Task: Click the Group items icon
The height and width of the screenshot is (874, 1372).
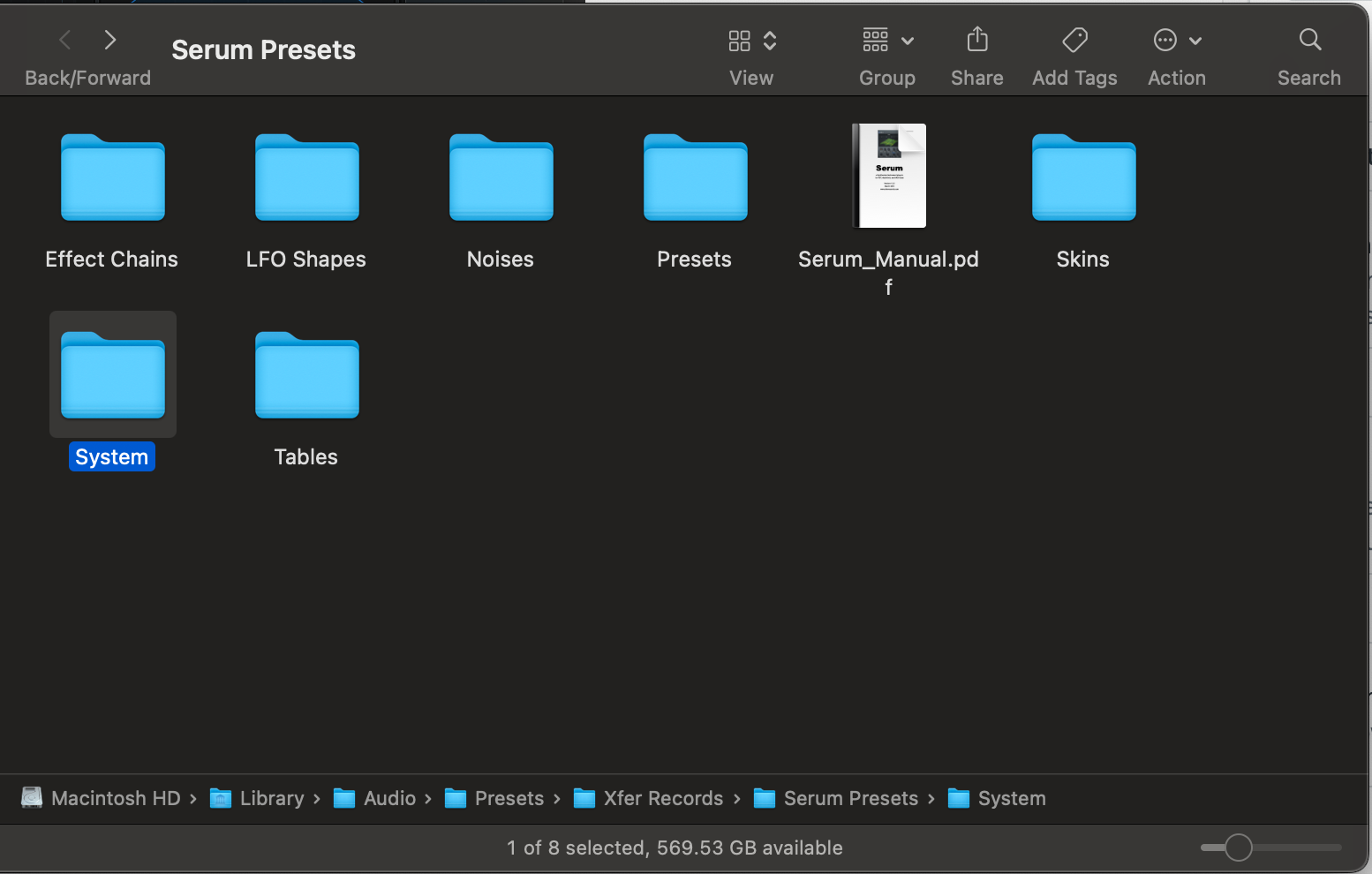Action: 876,40
